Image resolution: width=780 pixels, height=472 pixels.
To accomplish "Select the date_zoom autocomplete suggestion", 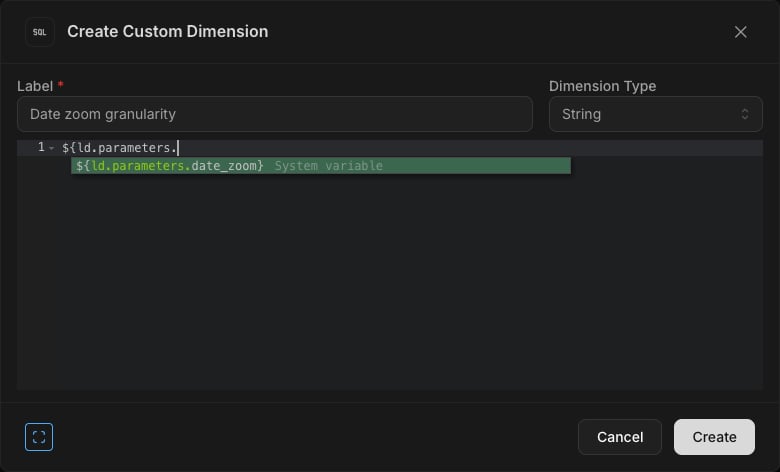I will (x=321, y=166).
